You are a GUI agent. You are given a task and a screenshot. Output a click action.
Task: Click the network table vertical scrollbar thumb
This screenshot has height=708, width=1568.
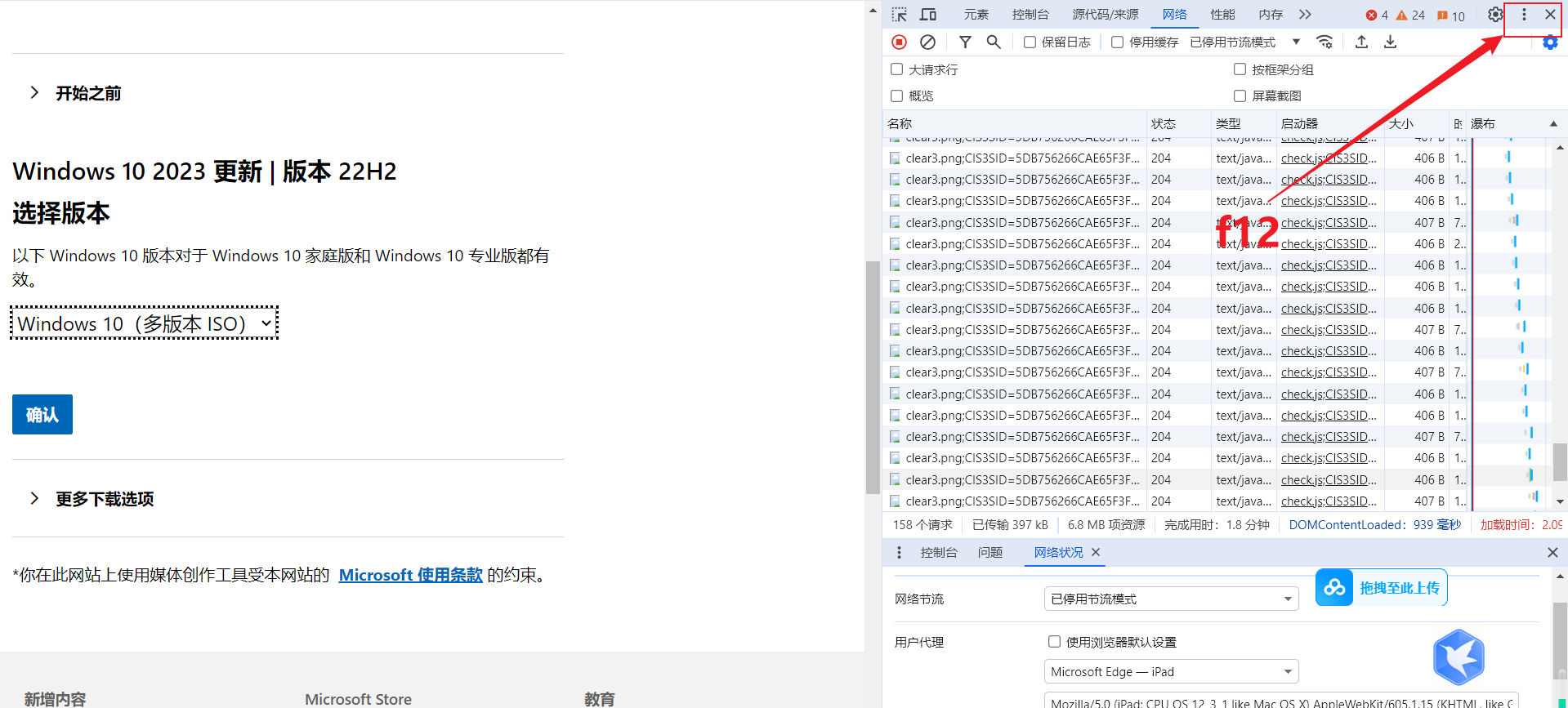click(1560, 462)
